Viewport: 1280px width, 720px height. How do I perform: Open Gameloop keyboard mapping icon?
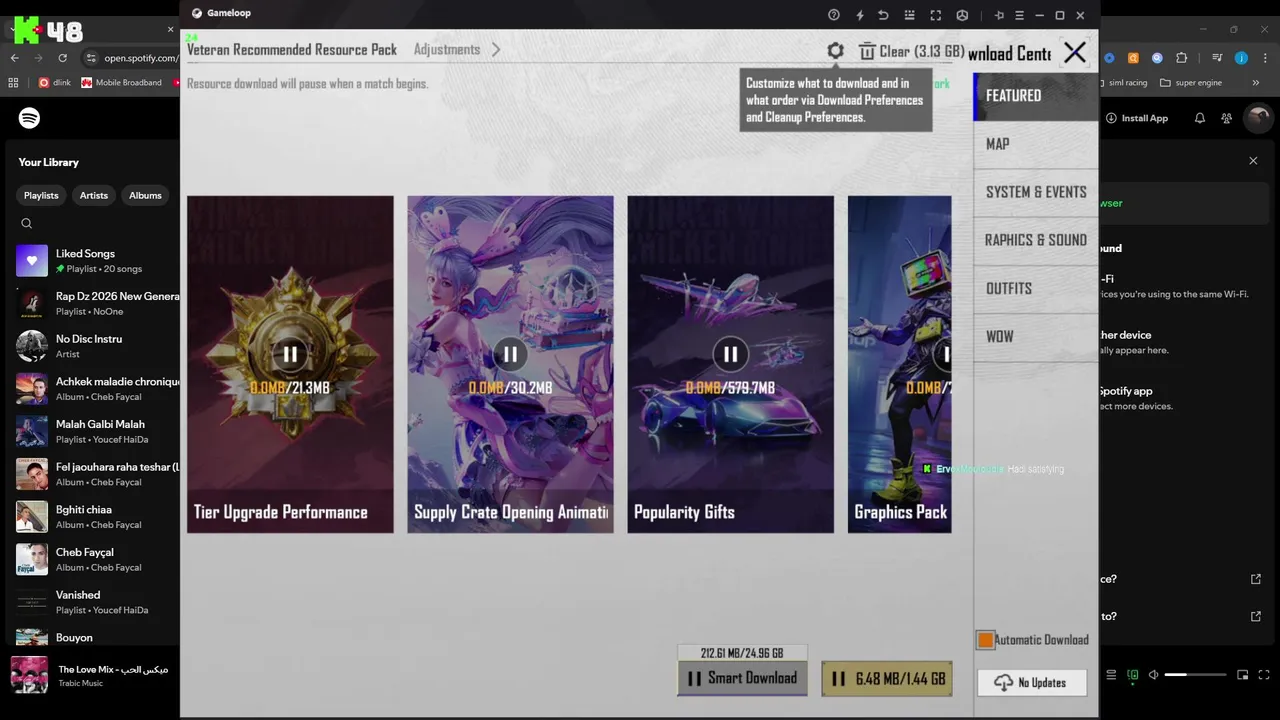(x=909, y=15)
